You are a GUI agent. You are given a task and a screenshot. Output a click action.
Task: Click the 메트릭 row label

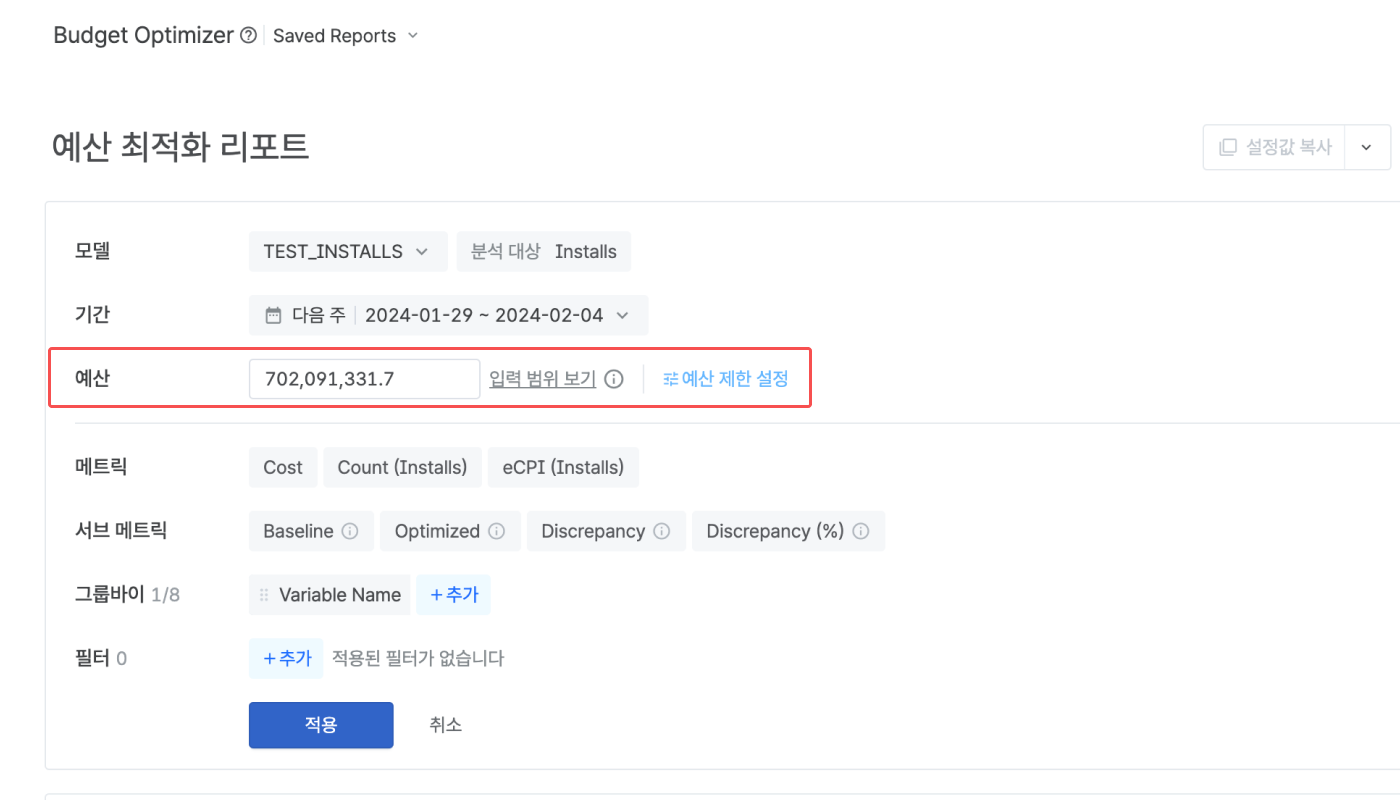point(101,466)
